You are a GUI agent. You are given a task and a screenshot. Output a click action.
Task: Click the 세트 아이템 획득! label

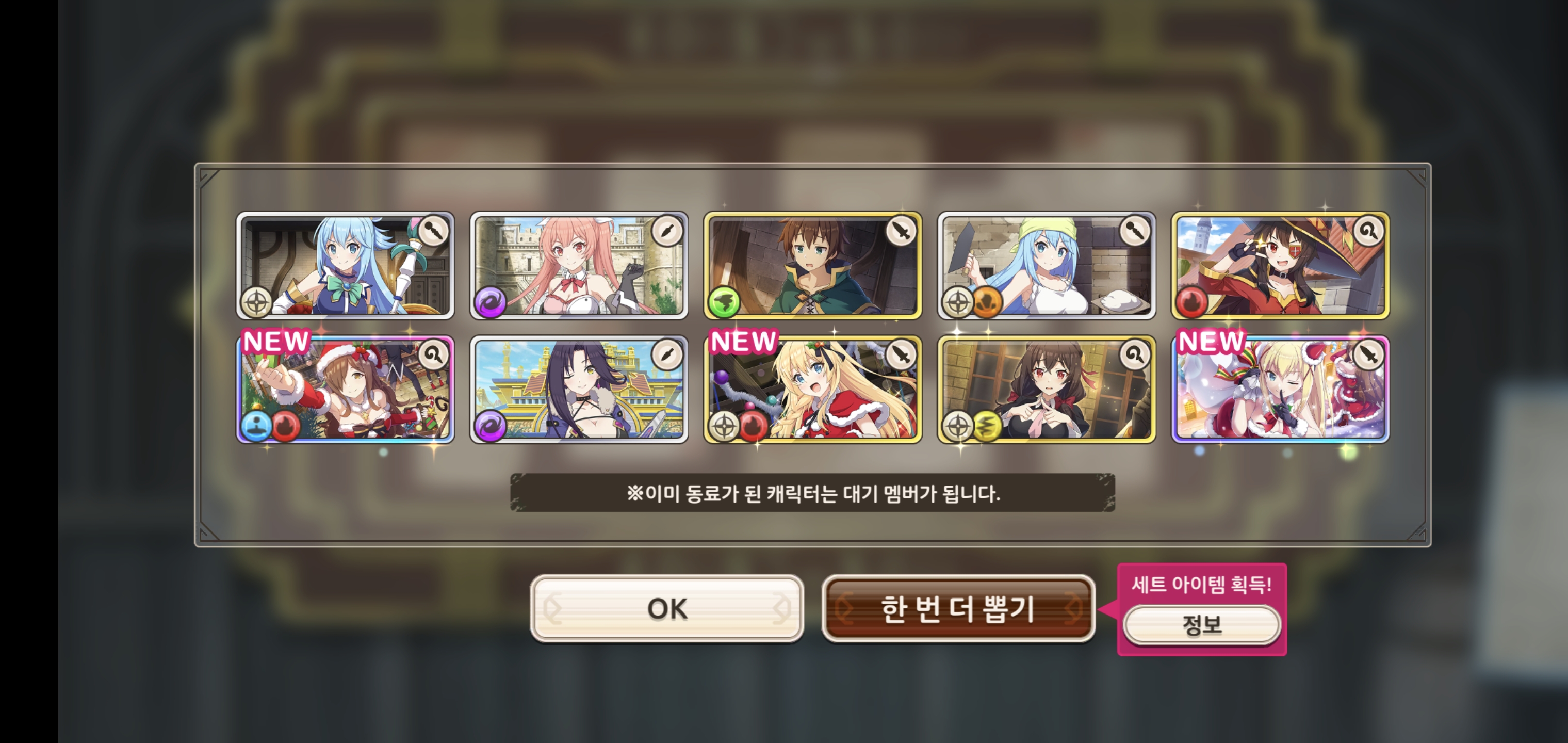tap(1202, 585)
